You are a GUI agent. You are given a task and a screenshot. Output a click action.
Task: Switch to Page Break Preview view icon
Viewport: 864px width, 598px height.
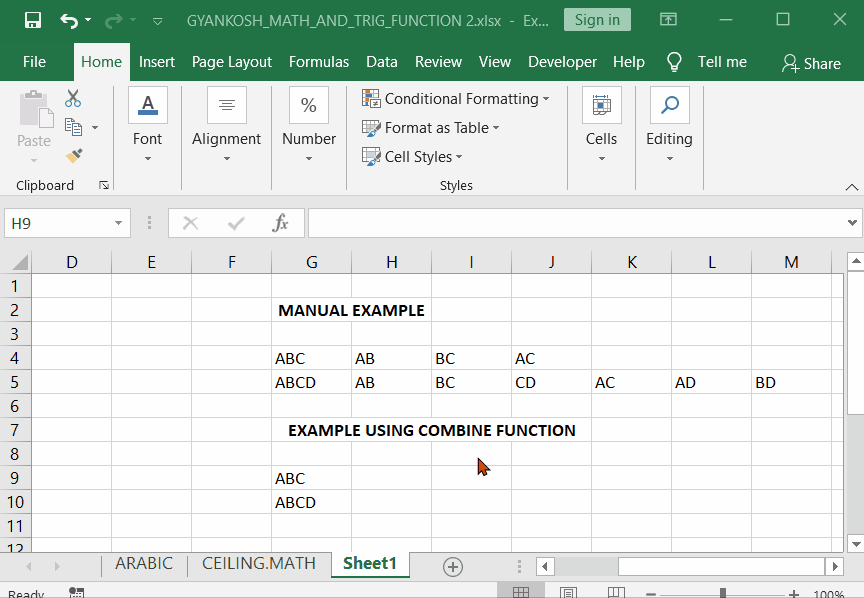coord(617,592)
